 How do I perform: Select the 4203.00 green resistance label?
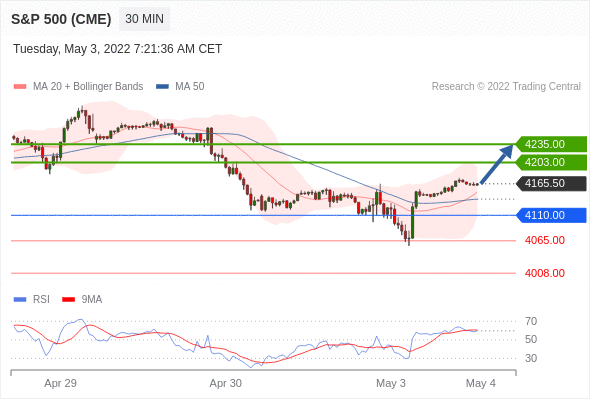coord(551,163)
